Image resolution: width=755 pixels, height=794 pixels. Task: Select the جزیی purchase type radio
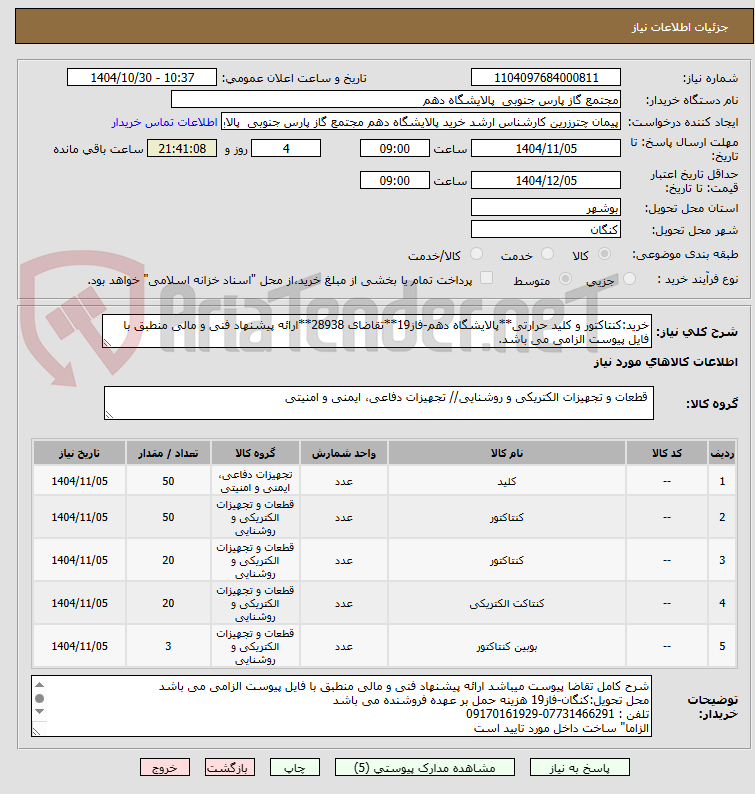click(x=629, y=279)
